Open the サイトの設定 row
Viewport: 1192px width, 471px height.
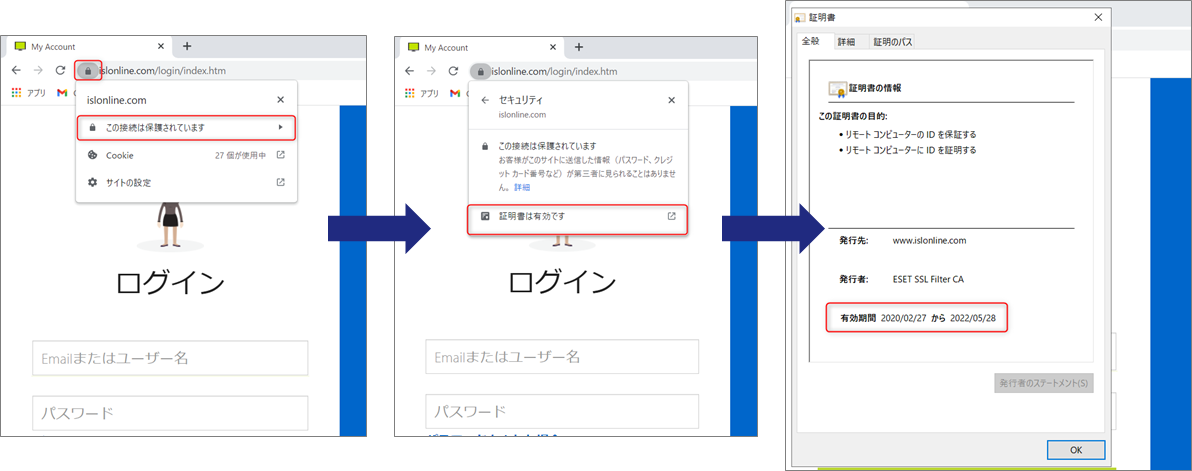pos(186,182)
